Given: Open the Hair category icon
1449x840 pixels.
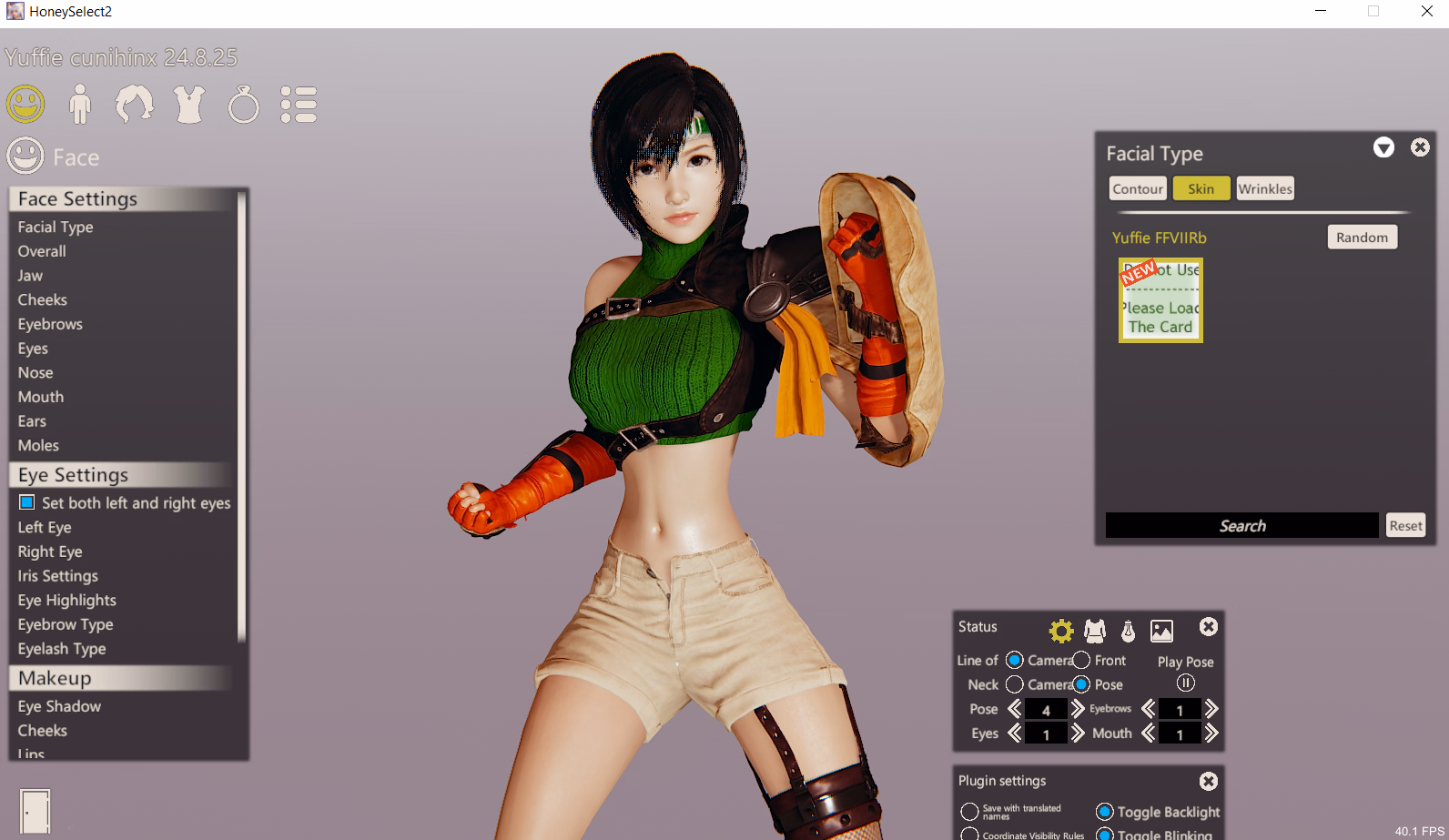Looking at the screenshot, I should click(x=135, y=105).
